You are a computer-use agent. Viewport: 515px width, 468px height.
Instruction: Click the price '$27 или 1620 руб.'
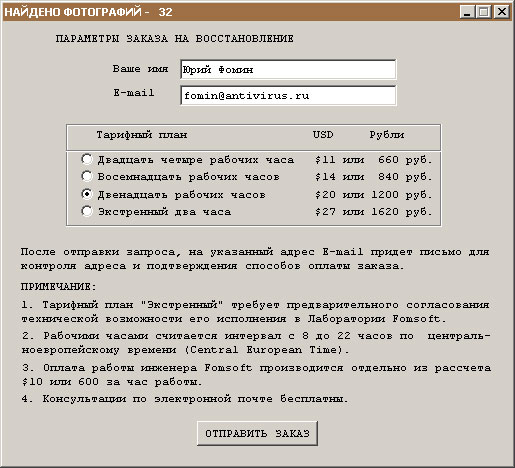click(373, 212)
